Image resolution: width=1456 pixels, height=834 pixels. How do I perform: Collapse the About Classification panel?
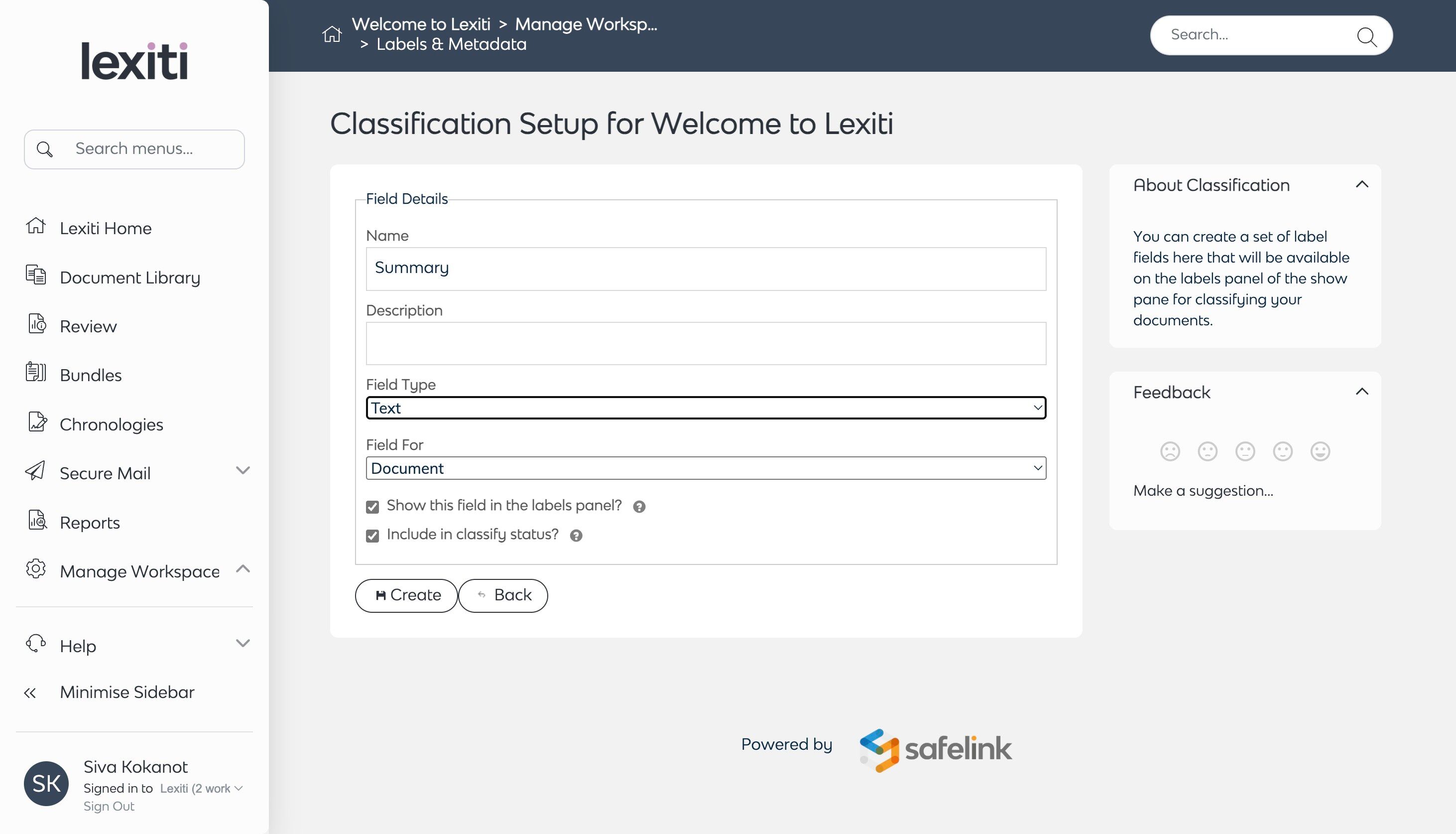click(1362, 184)
